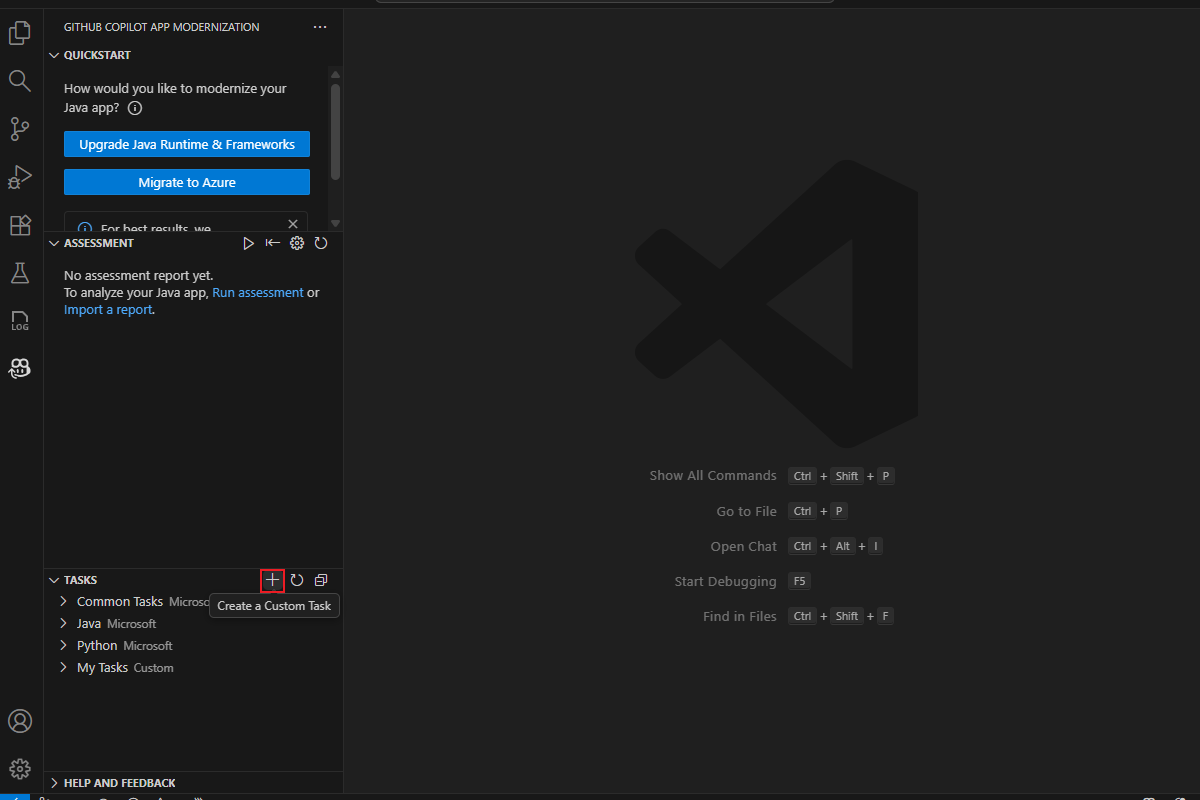
Task: Open the panel's more actions ellipsis menu
Action: 320,27
